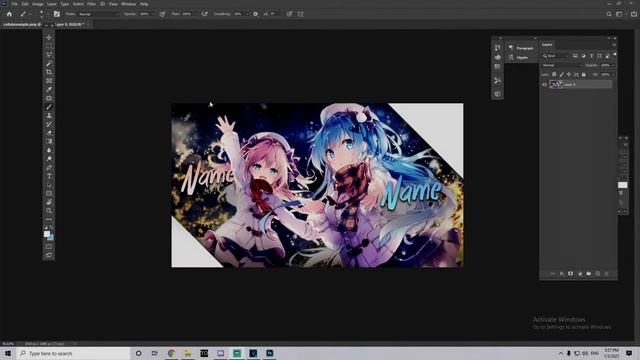Select the Rectangular Marquee tool
The width and height of the screenshot is (640, 360).
pos(49,46)
